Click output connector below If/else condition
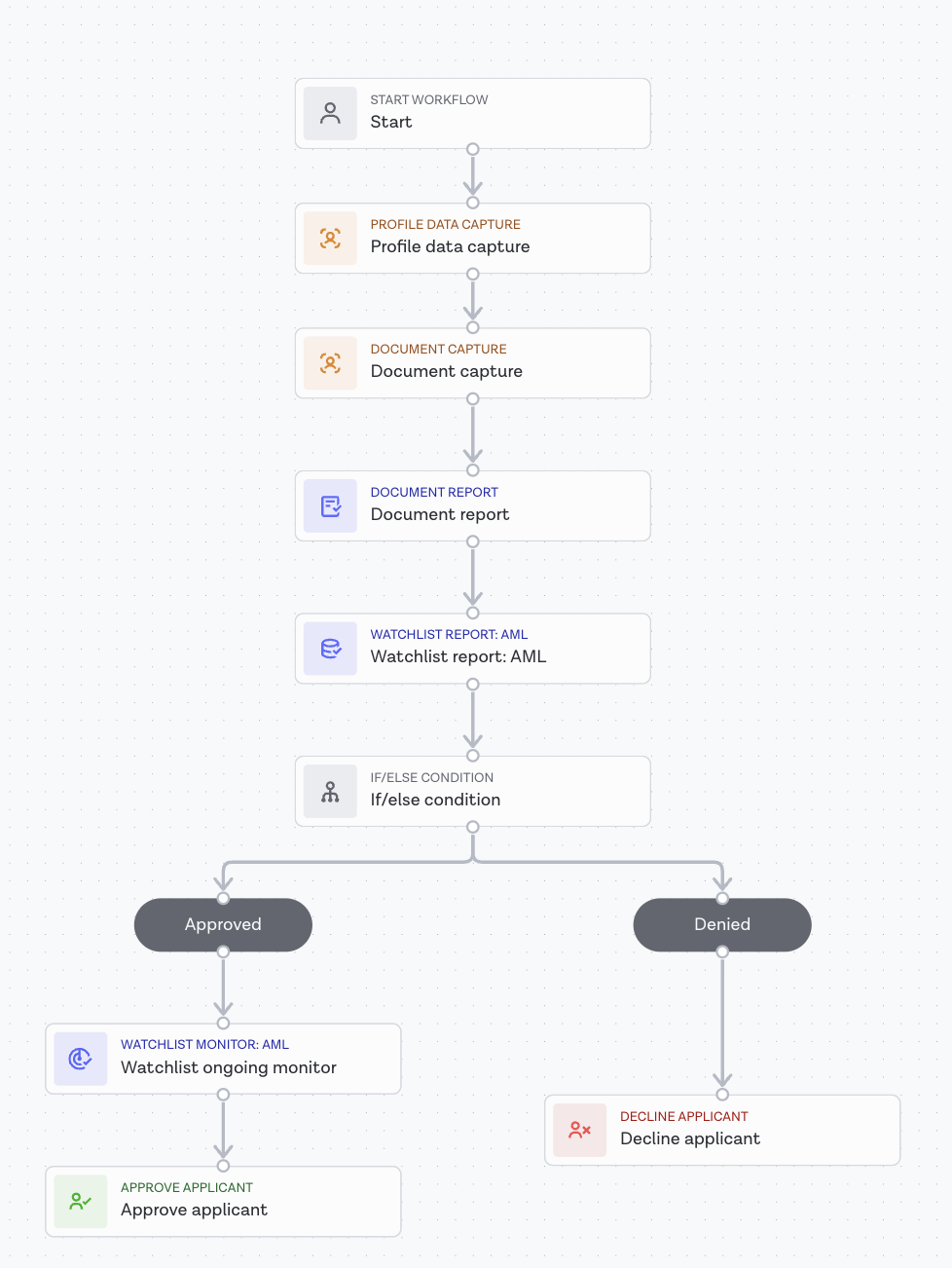Image resolution: width=952 pixels, height=1268 pixels. coord(473,827)
